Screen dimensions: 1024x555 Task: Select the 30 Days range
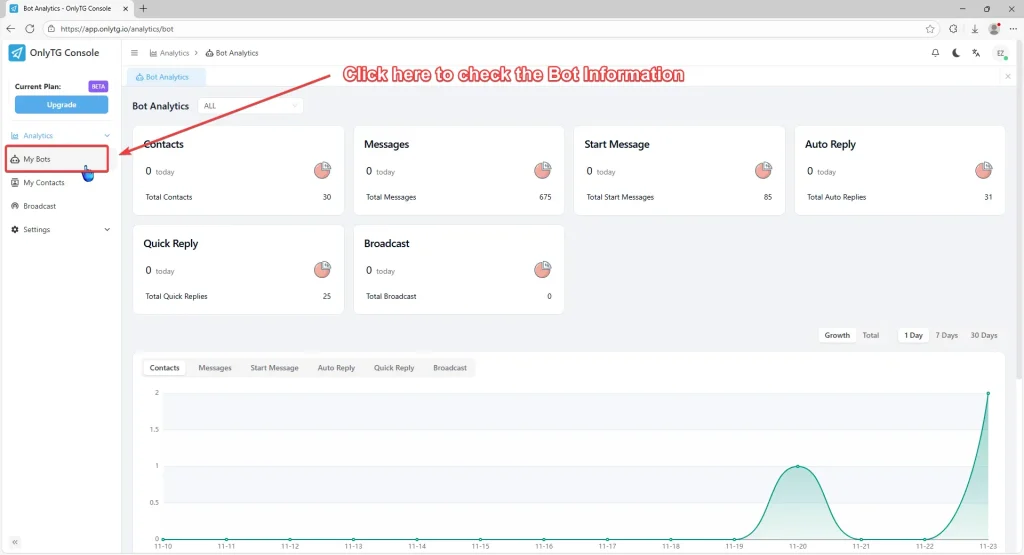coord(984,335)
